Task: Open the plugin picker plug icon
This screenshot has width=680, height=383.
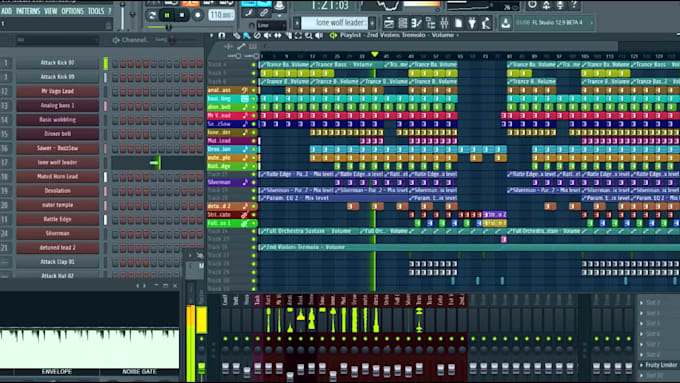Action: tap(472, 23)
